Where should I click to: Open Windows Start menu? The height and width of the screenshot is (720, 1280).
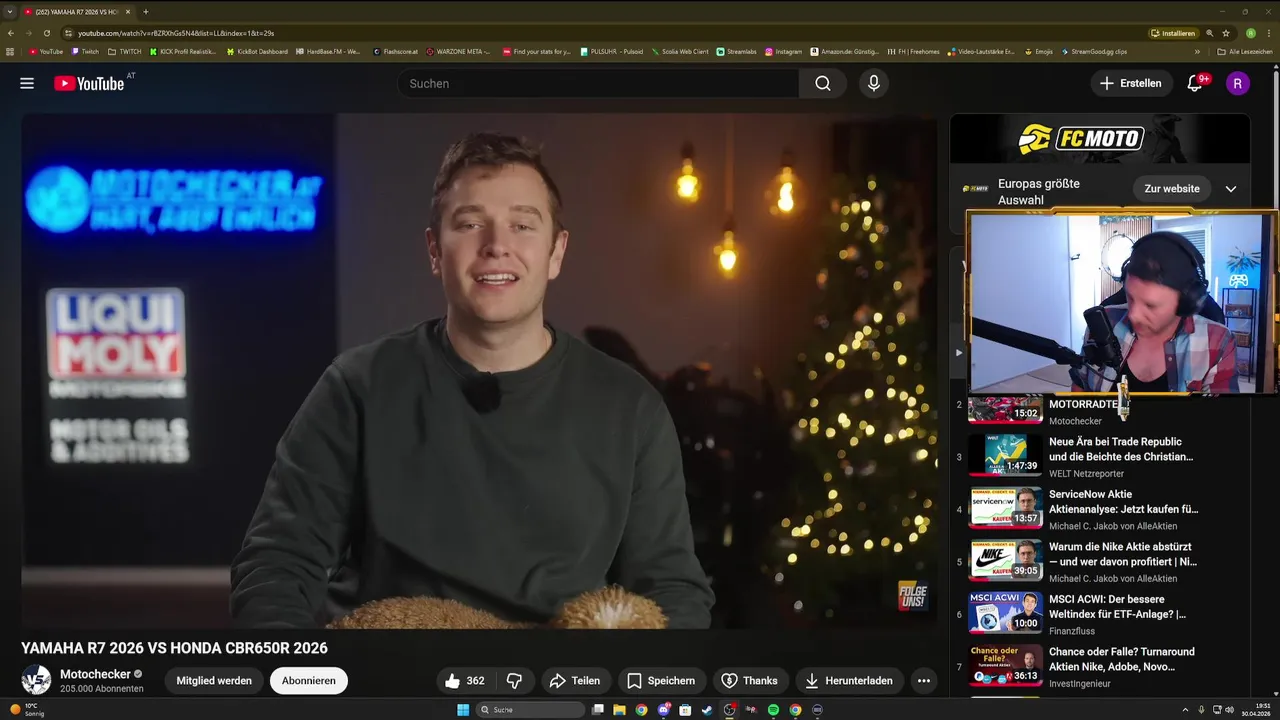coord(463,709)
